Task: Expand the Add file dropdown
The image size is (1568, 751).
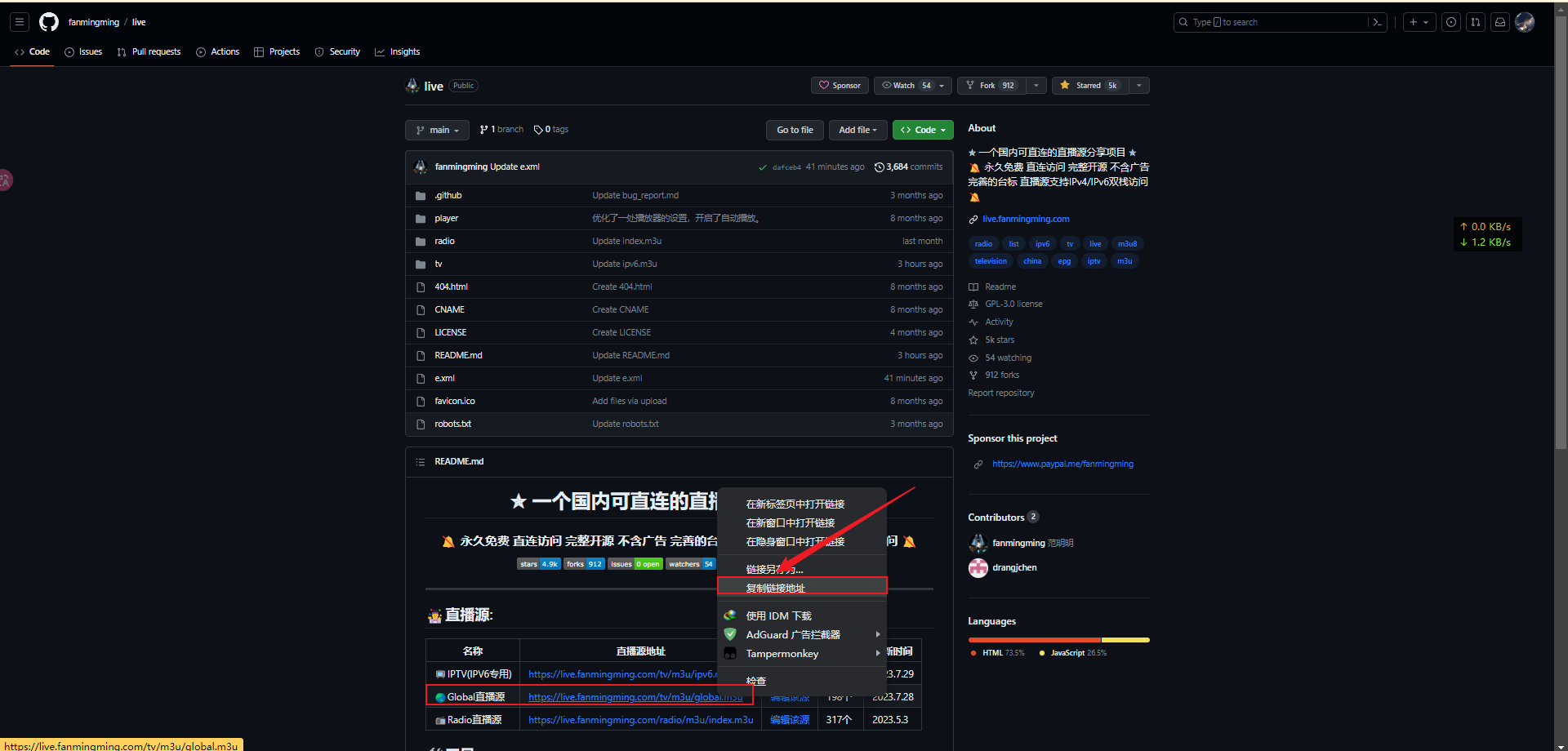Action: tap(857, 130)
